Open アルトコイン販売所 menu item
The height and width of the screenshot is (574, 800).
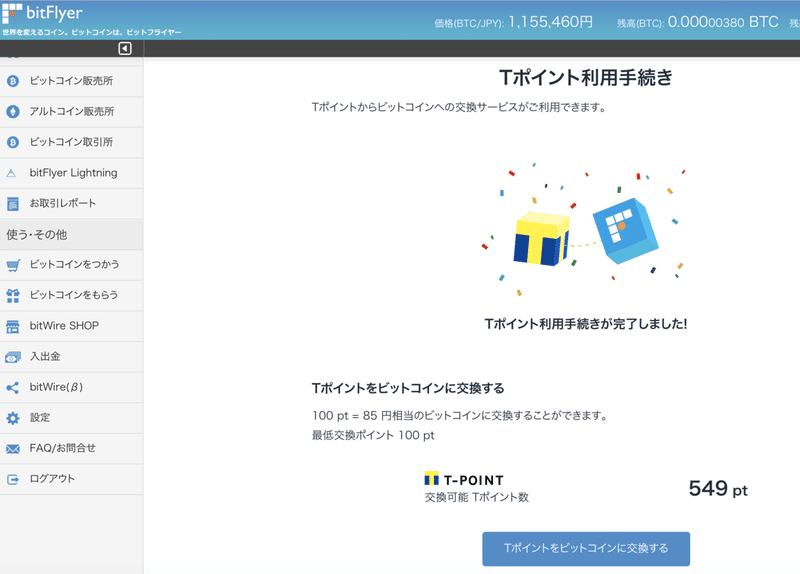71,112
